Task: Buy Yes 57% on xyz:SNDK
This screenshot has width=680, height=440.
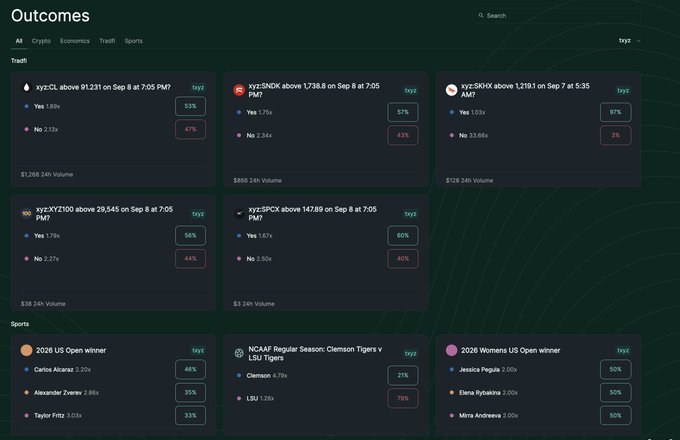Action: pos(403,112)
